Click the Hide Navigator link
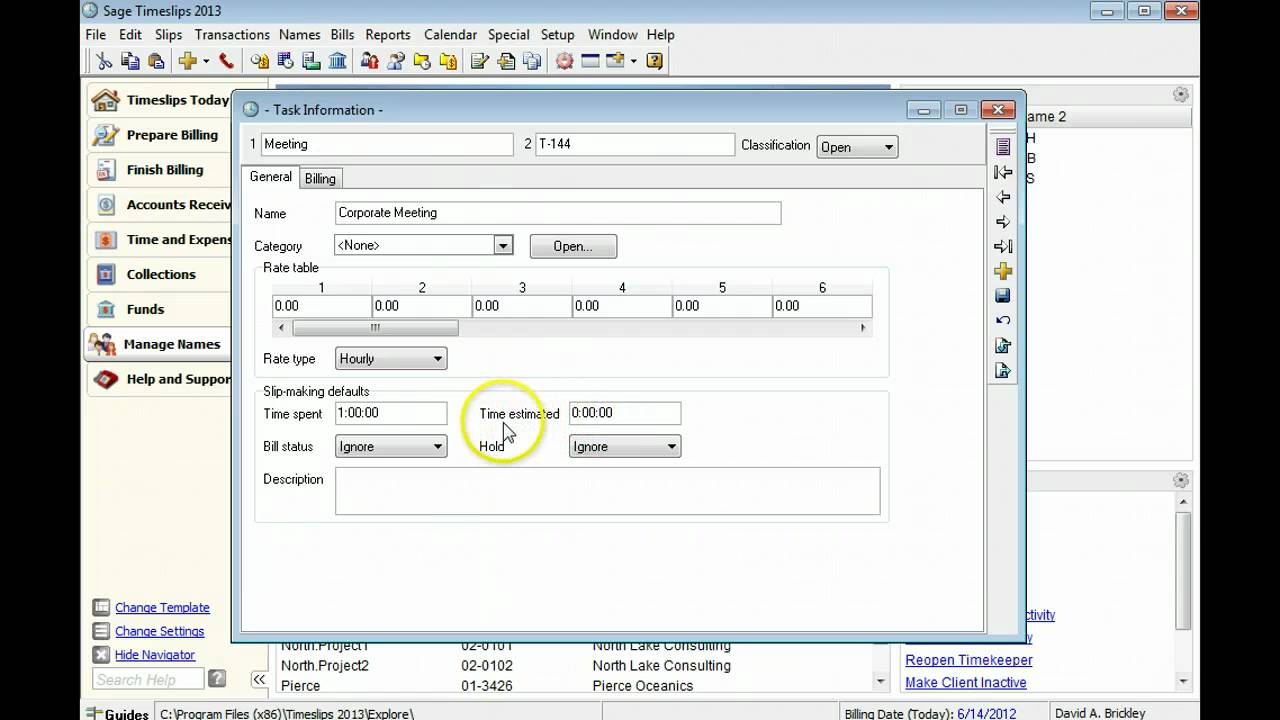Screen dimensions: 1280x720 [155, 655]
